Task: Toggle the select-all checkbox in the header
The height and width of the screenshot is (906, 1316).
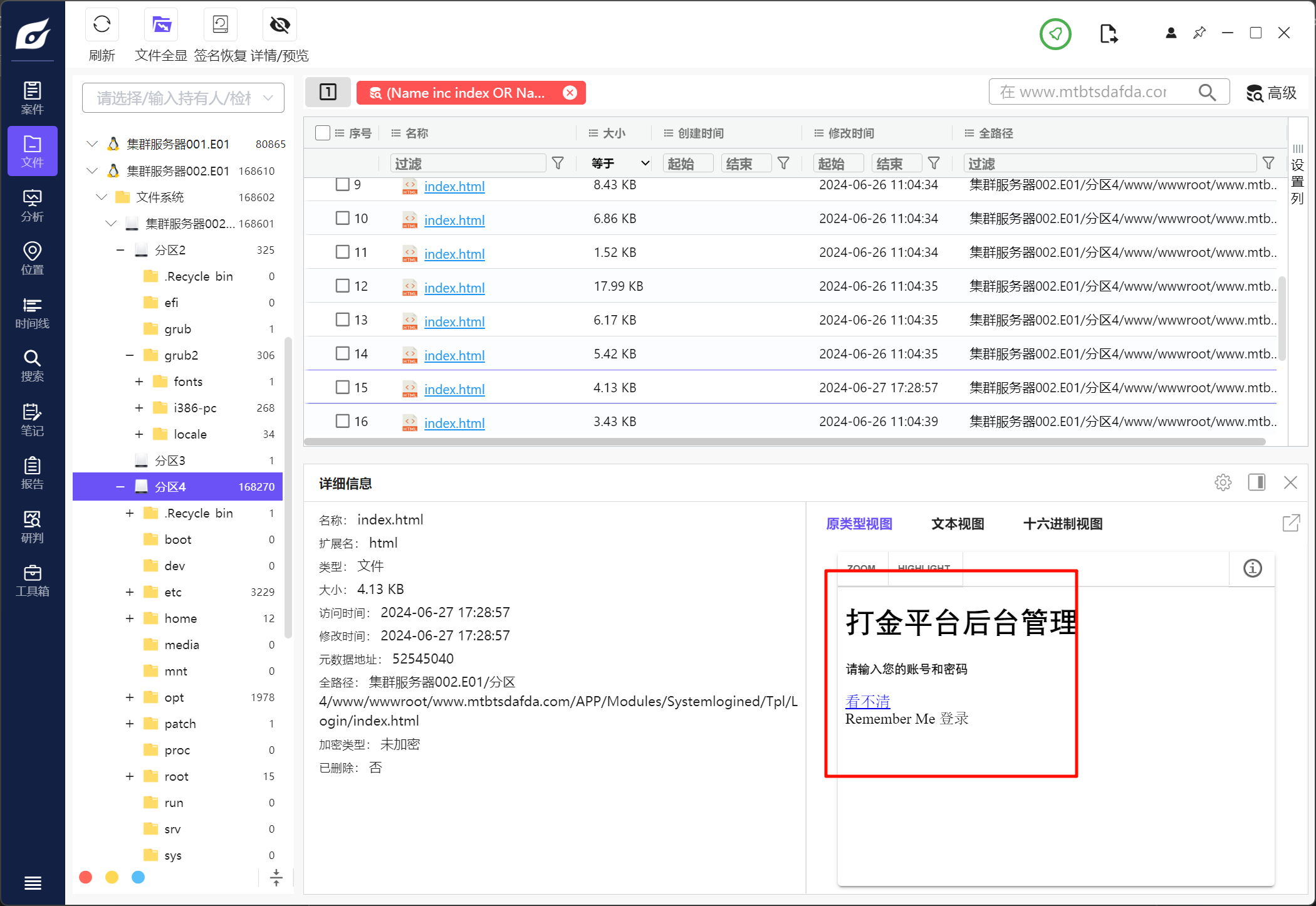Action: tap(323, 133)
